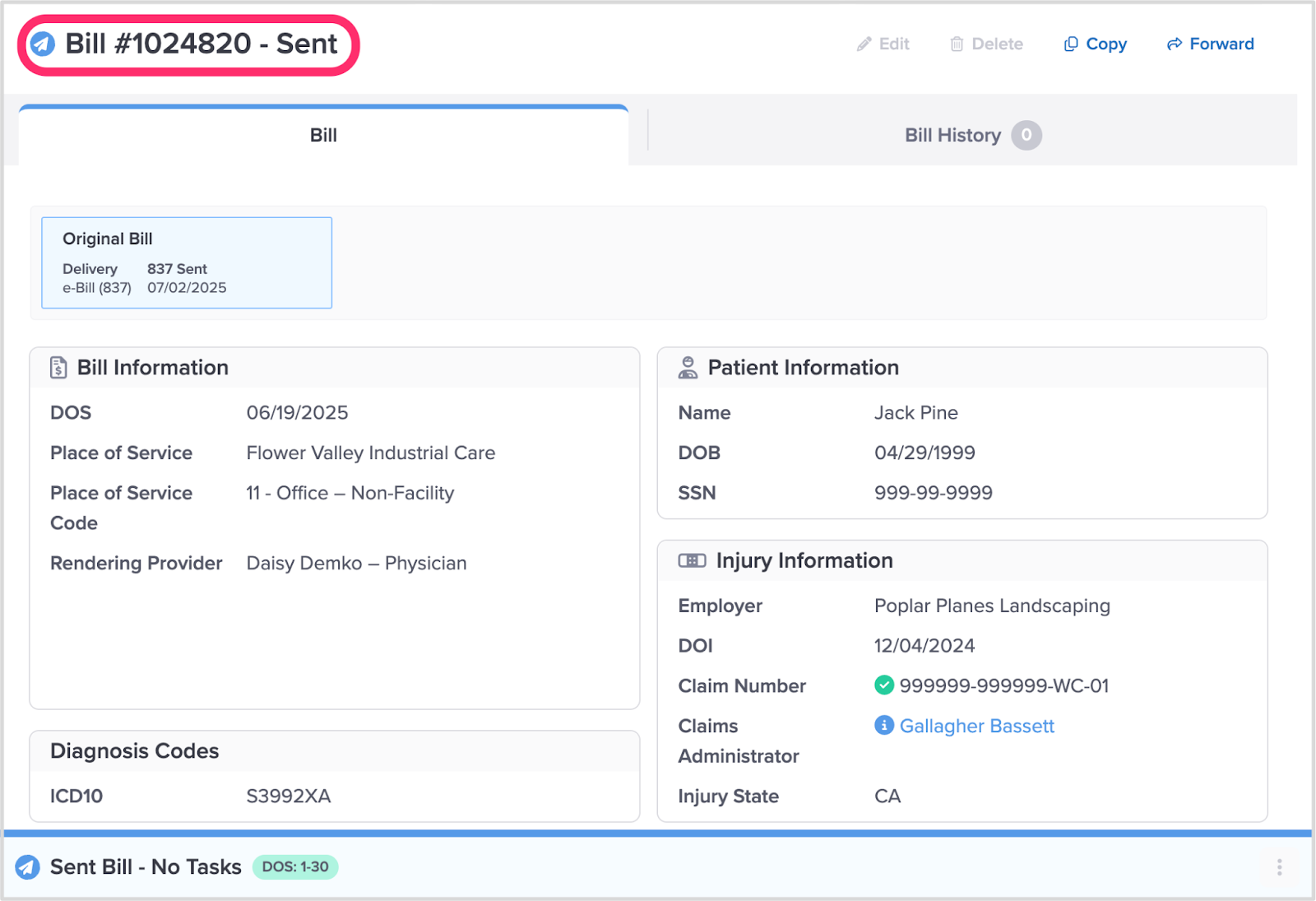
Task: Select the Original Bill card
Action: click(187, 262)
